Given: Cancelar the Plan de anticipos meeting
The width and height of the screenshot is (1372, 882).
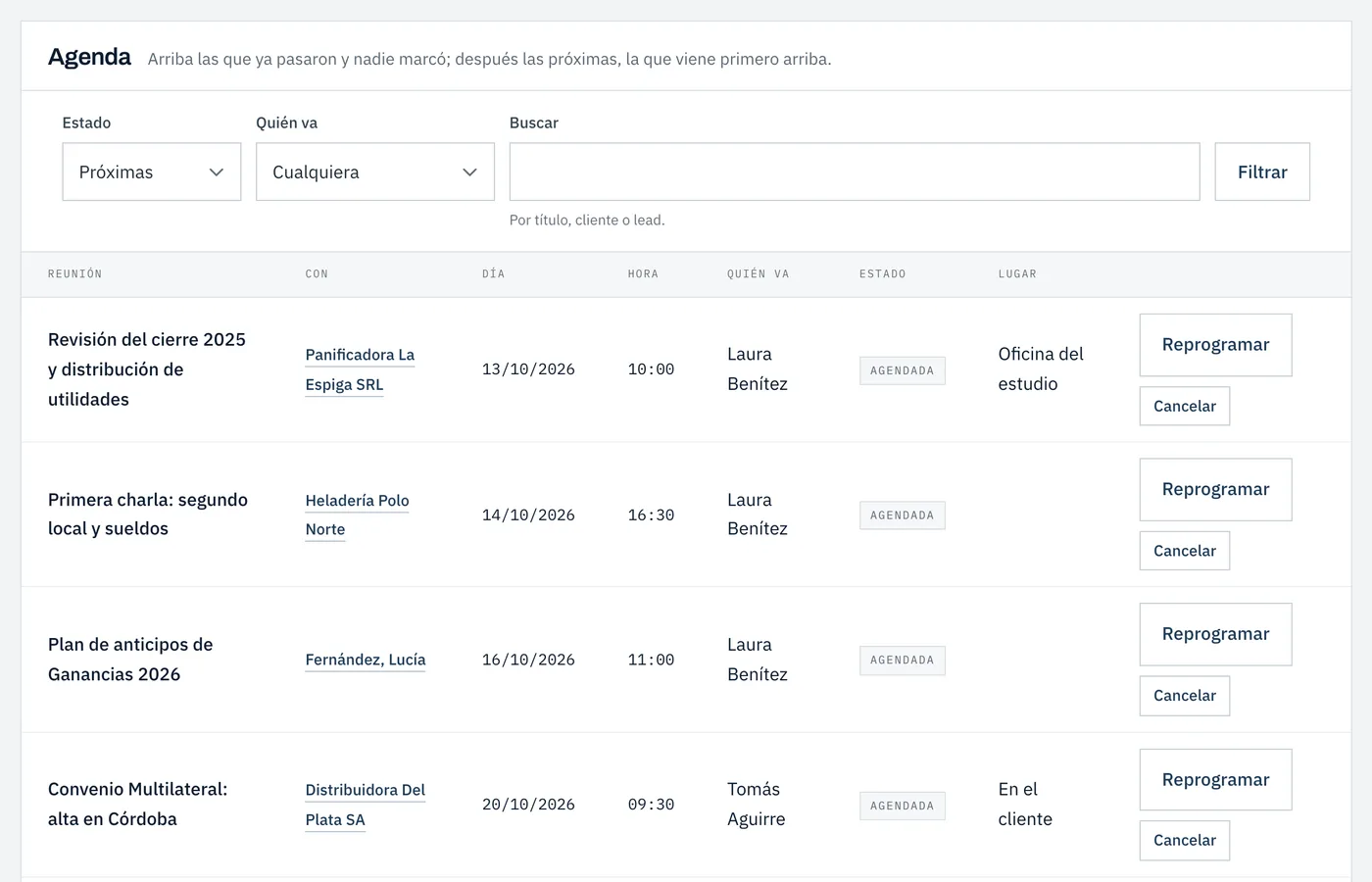Looking at the screenshot, I should click(1185, 696).
